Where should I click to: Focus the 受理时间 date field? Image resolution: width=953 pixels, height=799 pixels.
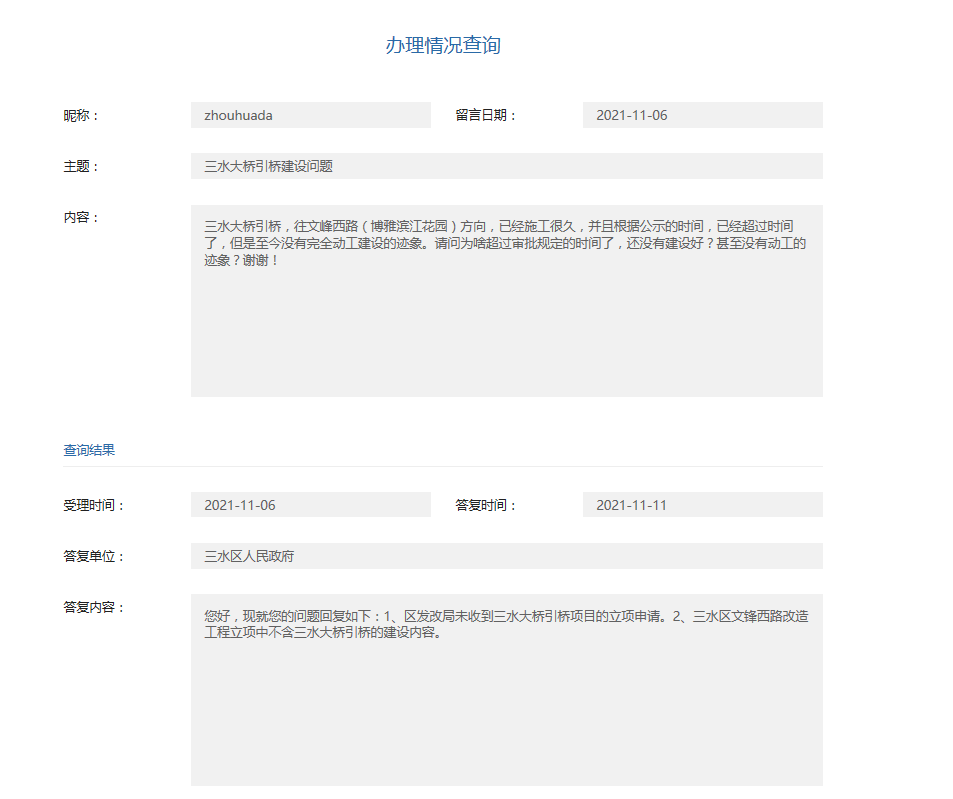(x=310, y=505)
